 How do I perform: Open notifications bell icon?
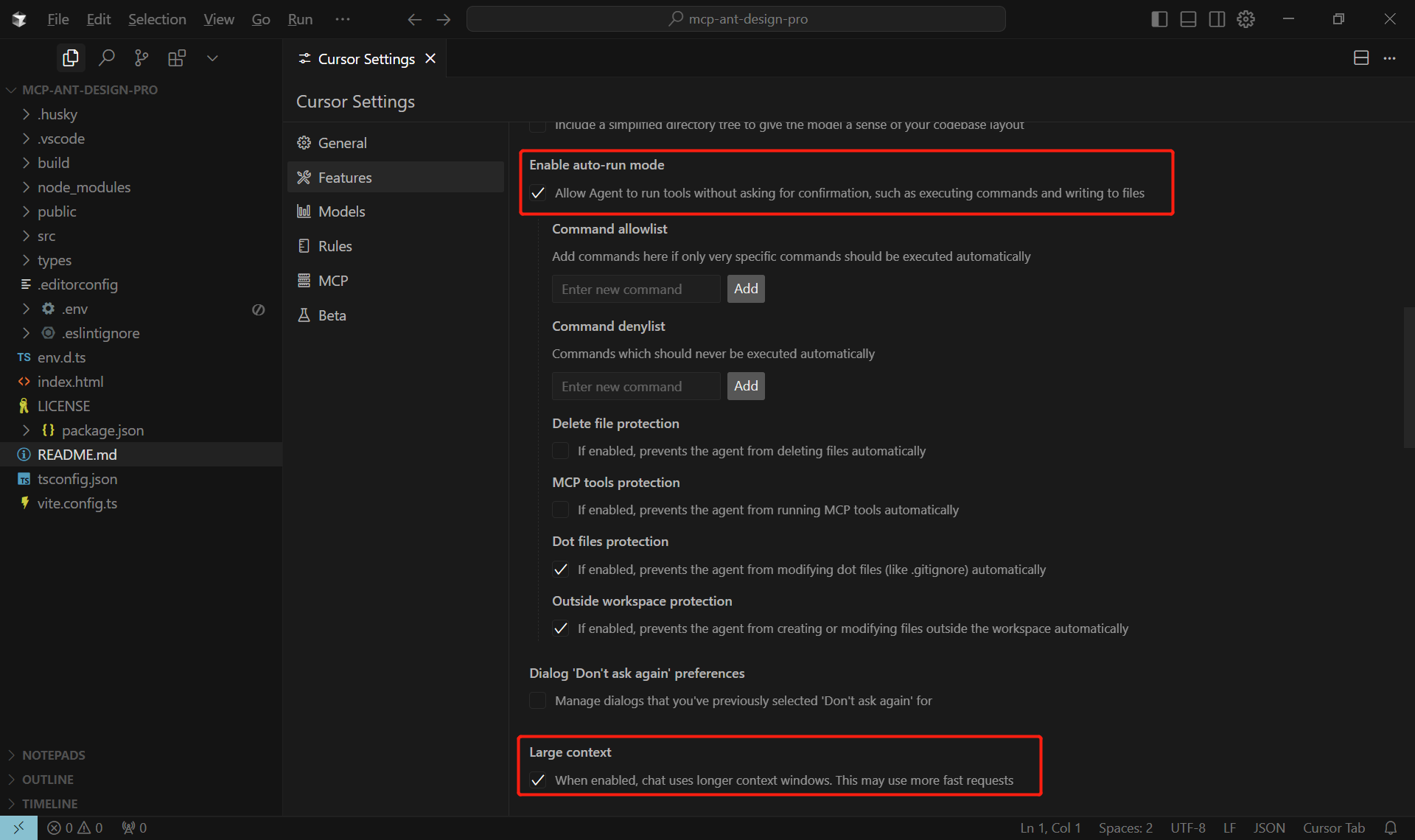click(x=1391, y=827)
